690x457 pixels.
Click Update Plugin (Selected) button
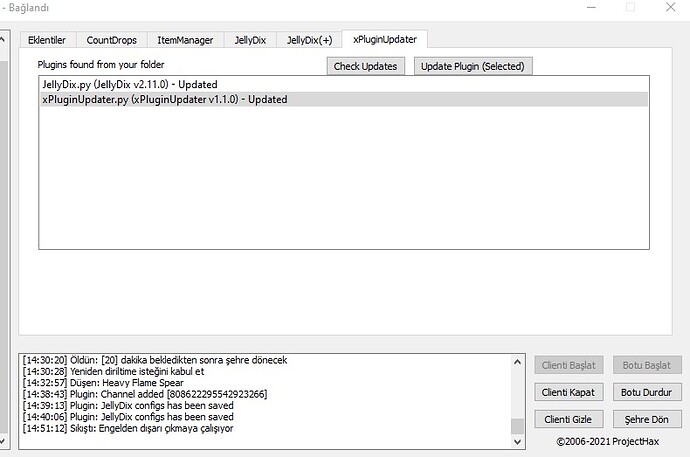473,66
